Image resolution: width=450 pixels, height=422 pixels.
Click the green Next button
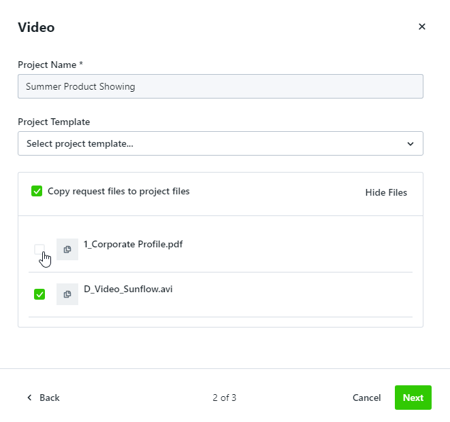(413, 397)
